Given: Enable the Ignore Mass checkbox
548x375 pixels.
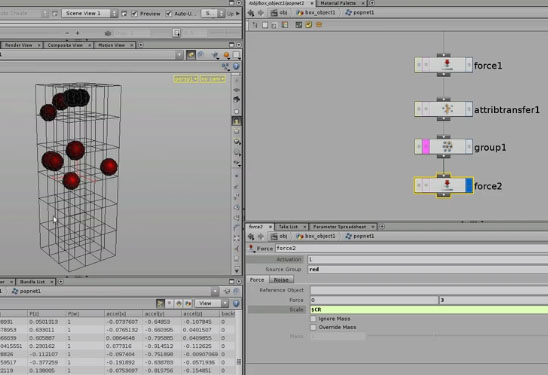Looking at the screenshot, I should 313,319.
